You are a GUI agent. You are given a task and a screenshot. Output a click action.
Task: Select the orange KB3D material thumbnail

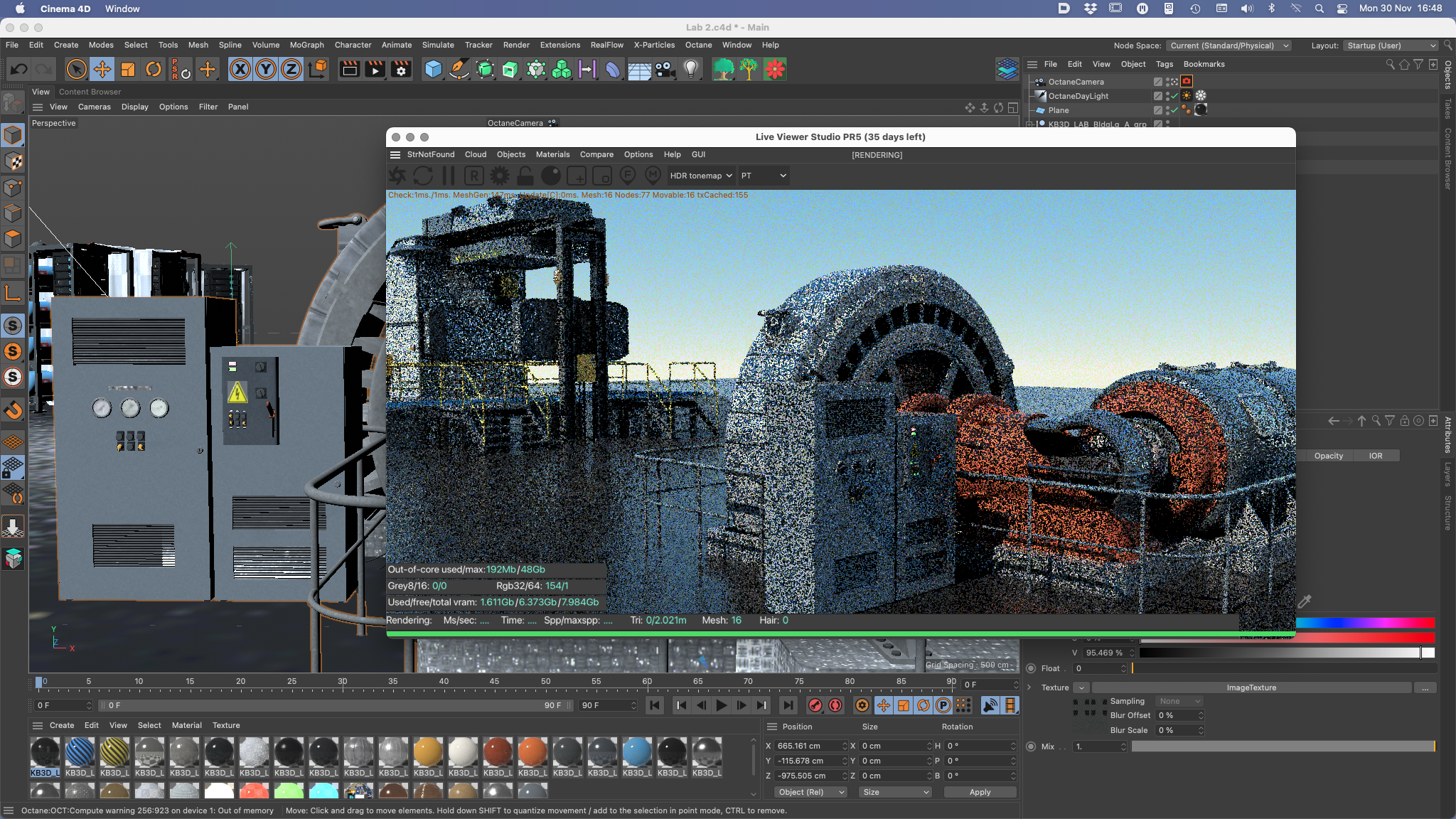(x=532, y=753)
